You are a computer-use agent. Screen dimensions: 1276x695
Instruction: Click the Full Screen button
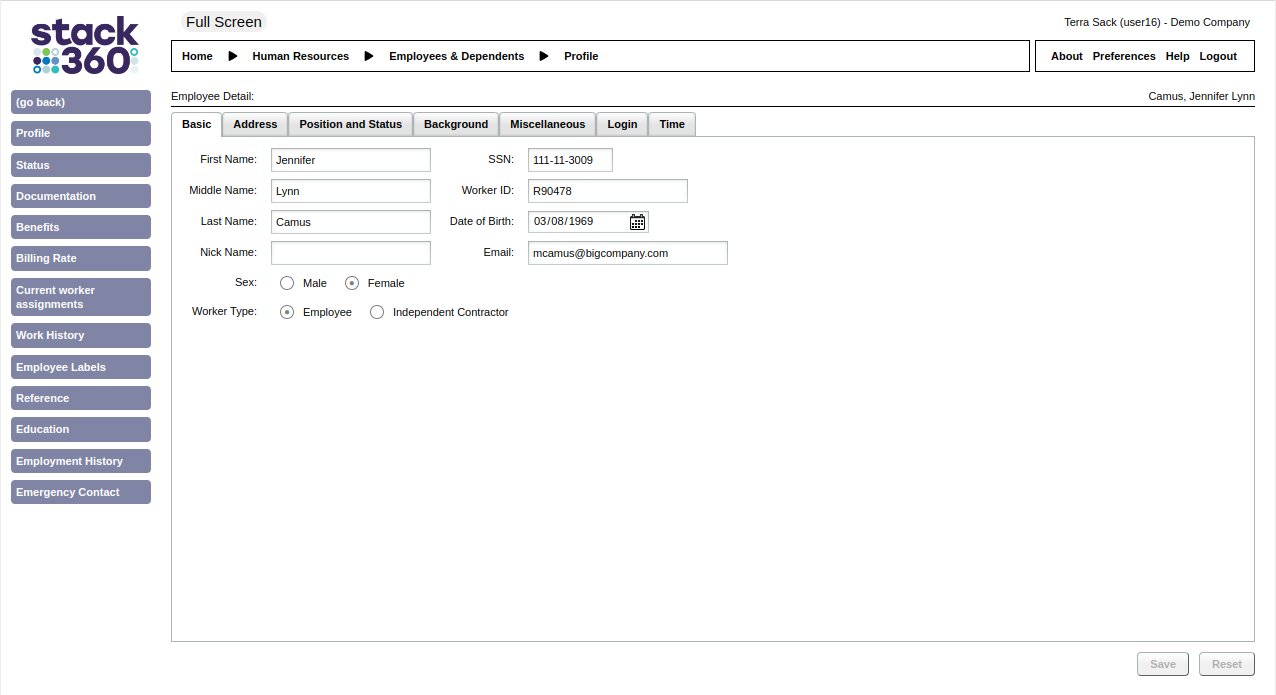224,22
